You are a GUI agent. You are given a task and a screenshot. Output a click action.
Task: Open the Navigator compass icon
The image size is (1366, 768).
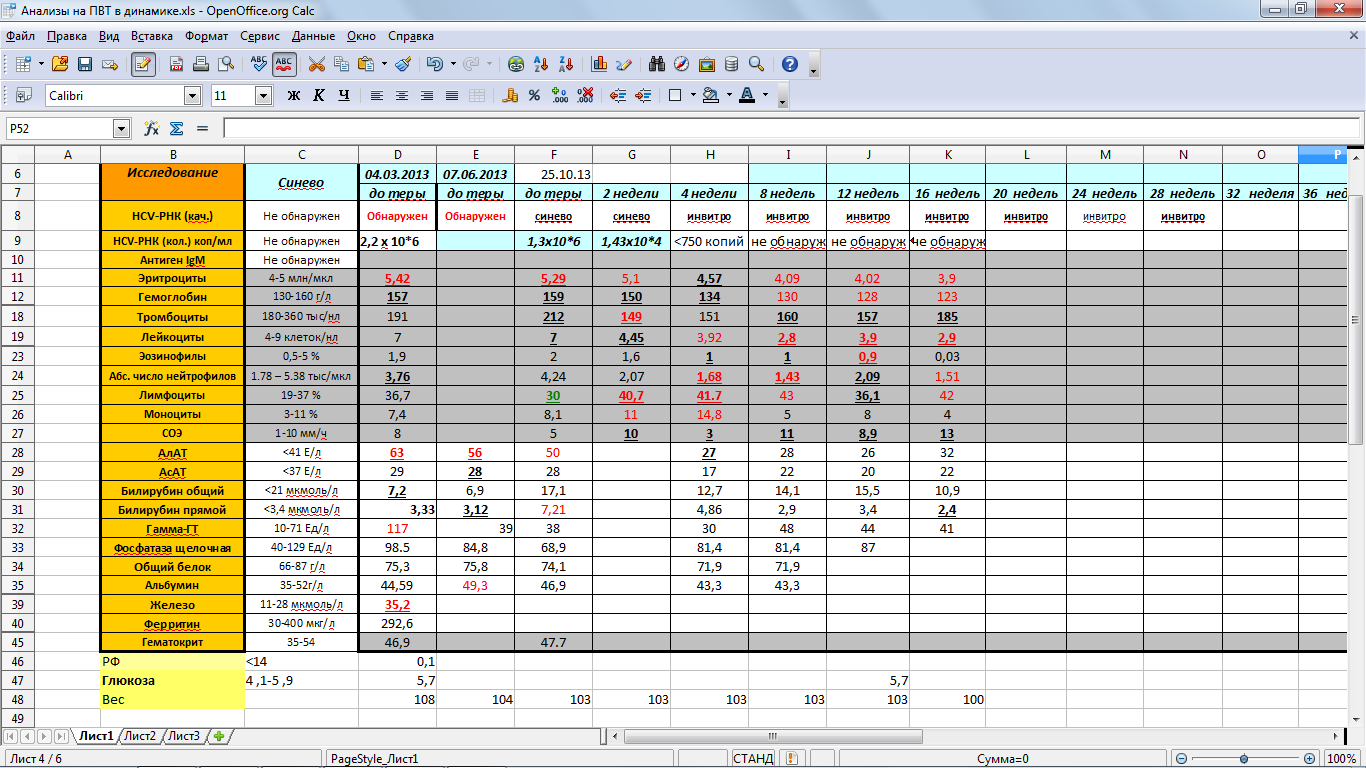(x=682, y=64)
